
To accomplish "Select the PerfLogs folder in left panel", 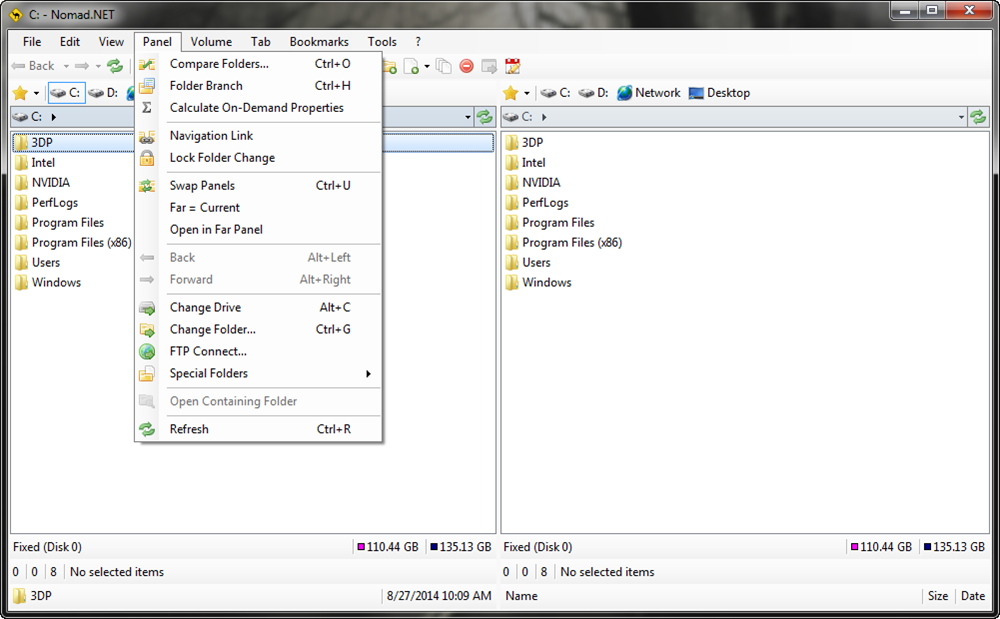I will click(47, 203).
